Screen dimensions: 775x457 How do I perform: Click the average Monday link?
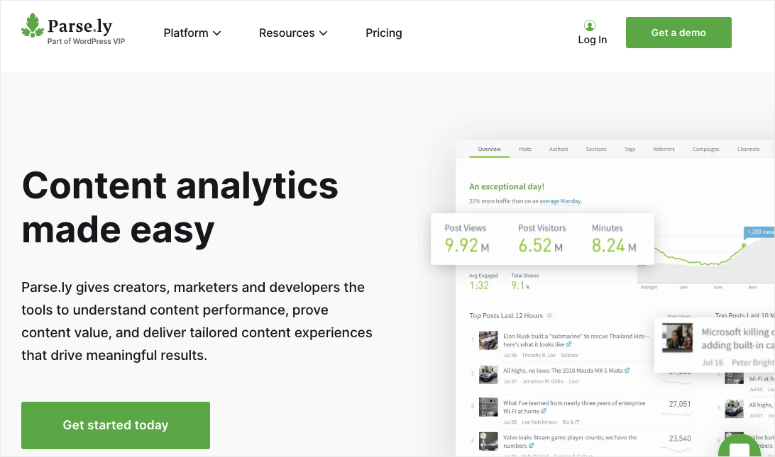[x=560, y=201]
